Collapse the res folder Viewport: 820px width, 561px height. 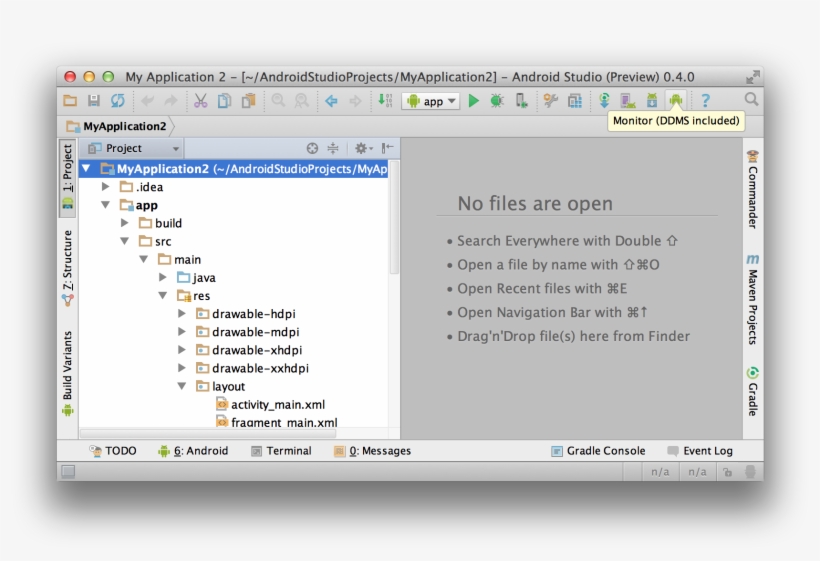tap(163, 295)
